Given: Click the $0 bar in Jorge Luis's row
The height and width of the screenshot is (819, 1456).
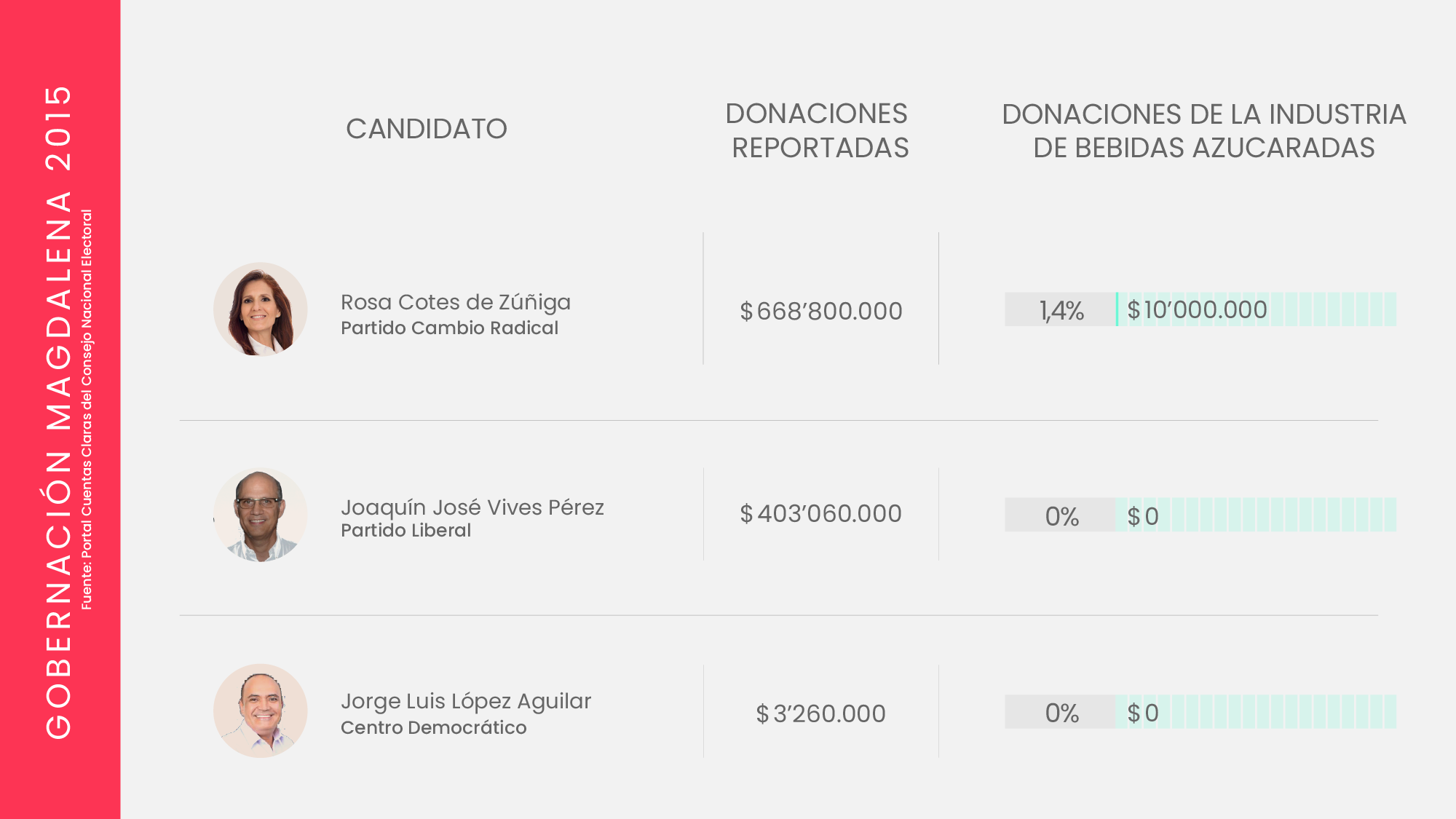Looking at the screenshot, I should tap(1256, 712).
